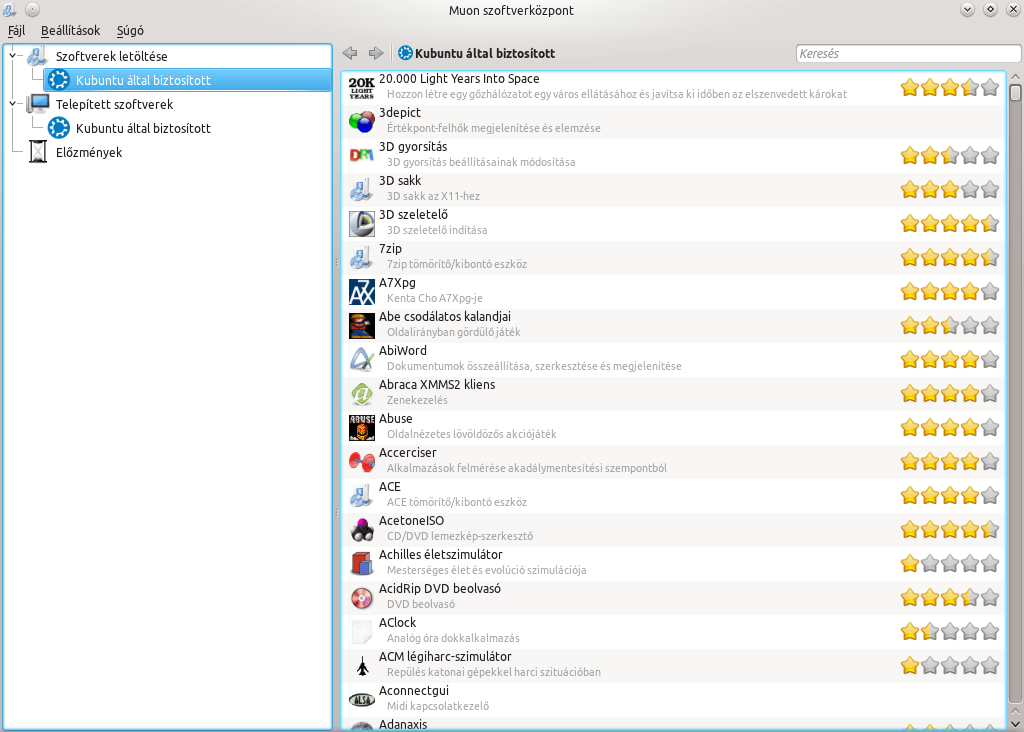Click the forward navigation arrow
The image size is (1024, 732).
[x=376, y=53]
